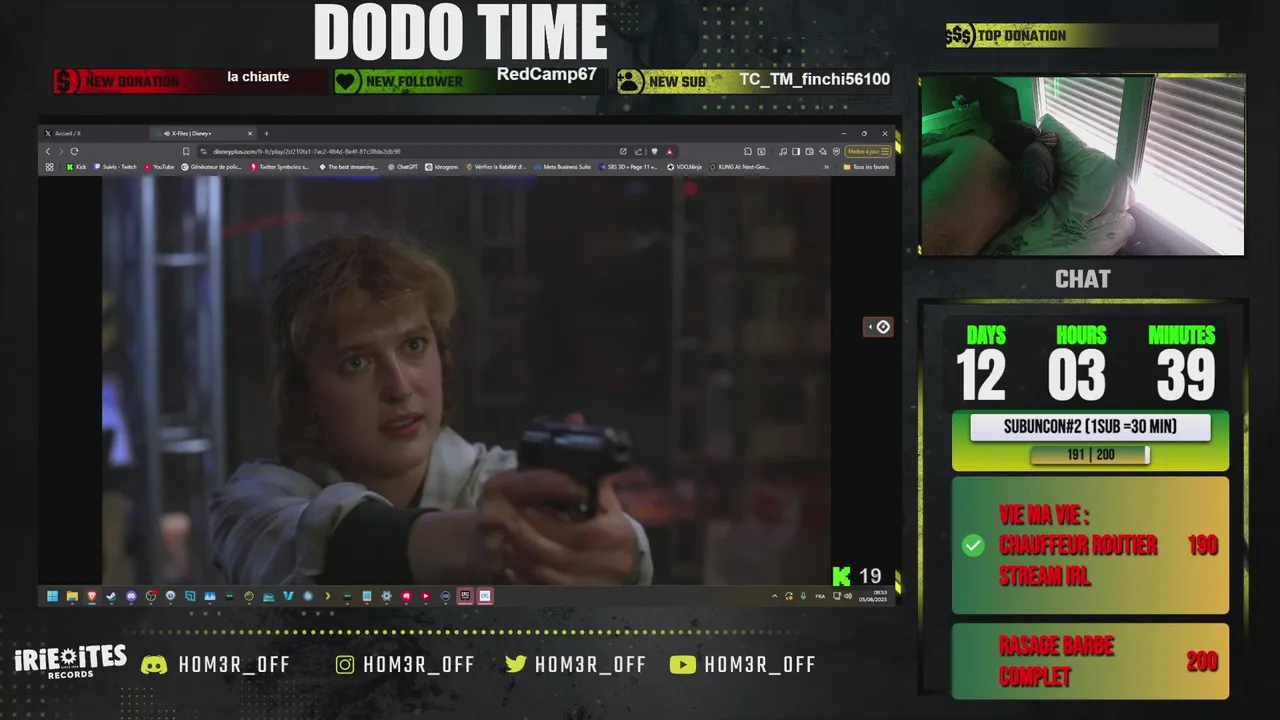The height and width of the screenshot is (720, 1280).
Task: Open the KLING AI bookmark
Action: pos(740,167)
